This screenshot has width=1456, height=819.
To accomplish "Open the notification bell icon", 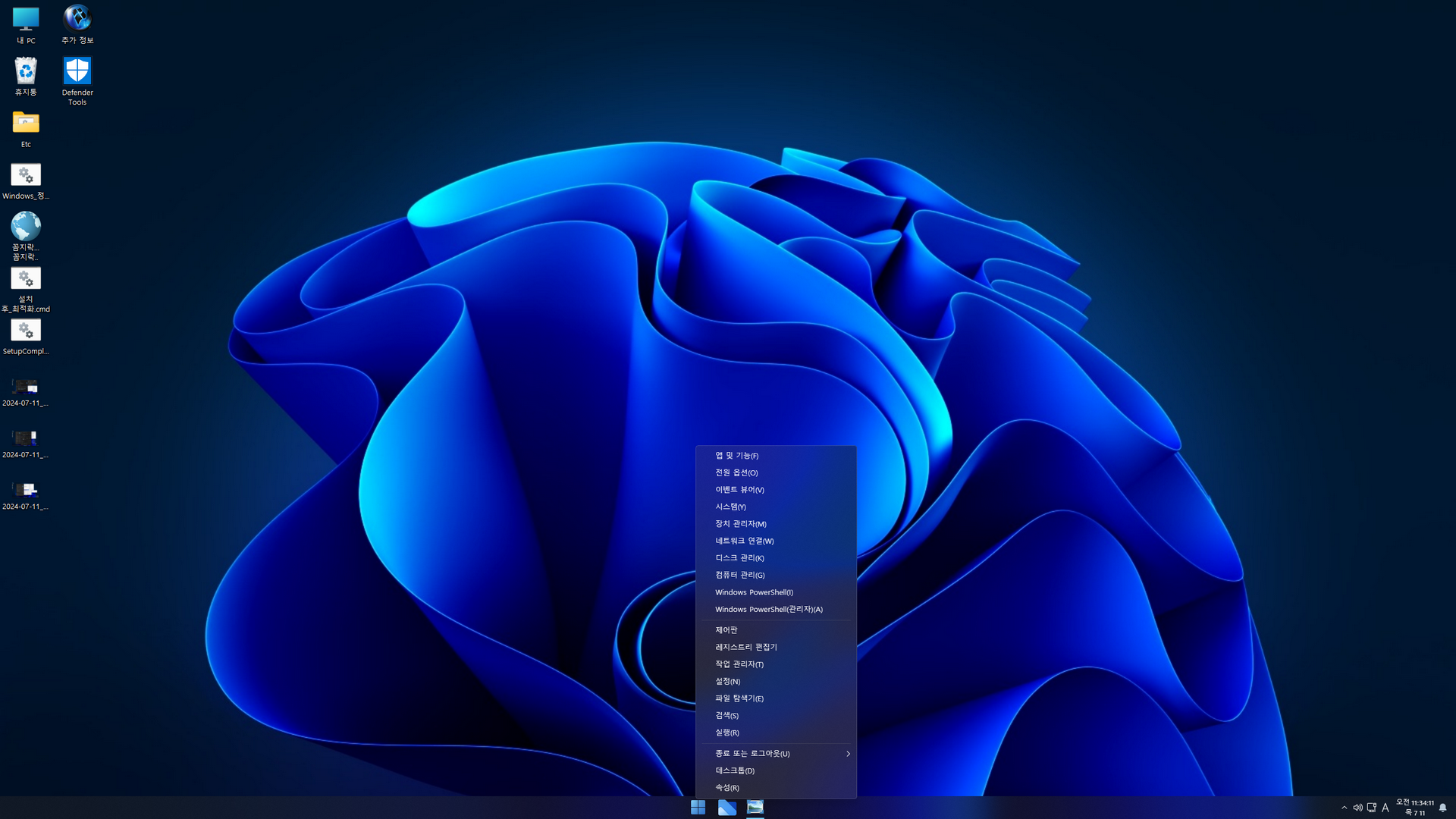I will point(1442,808).
